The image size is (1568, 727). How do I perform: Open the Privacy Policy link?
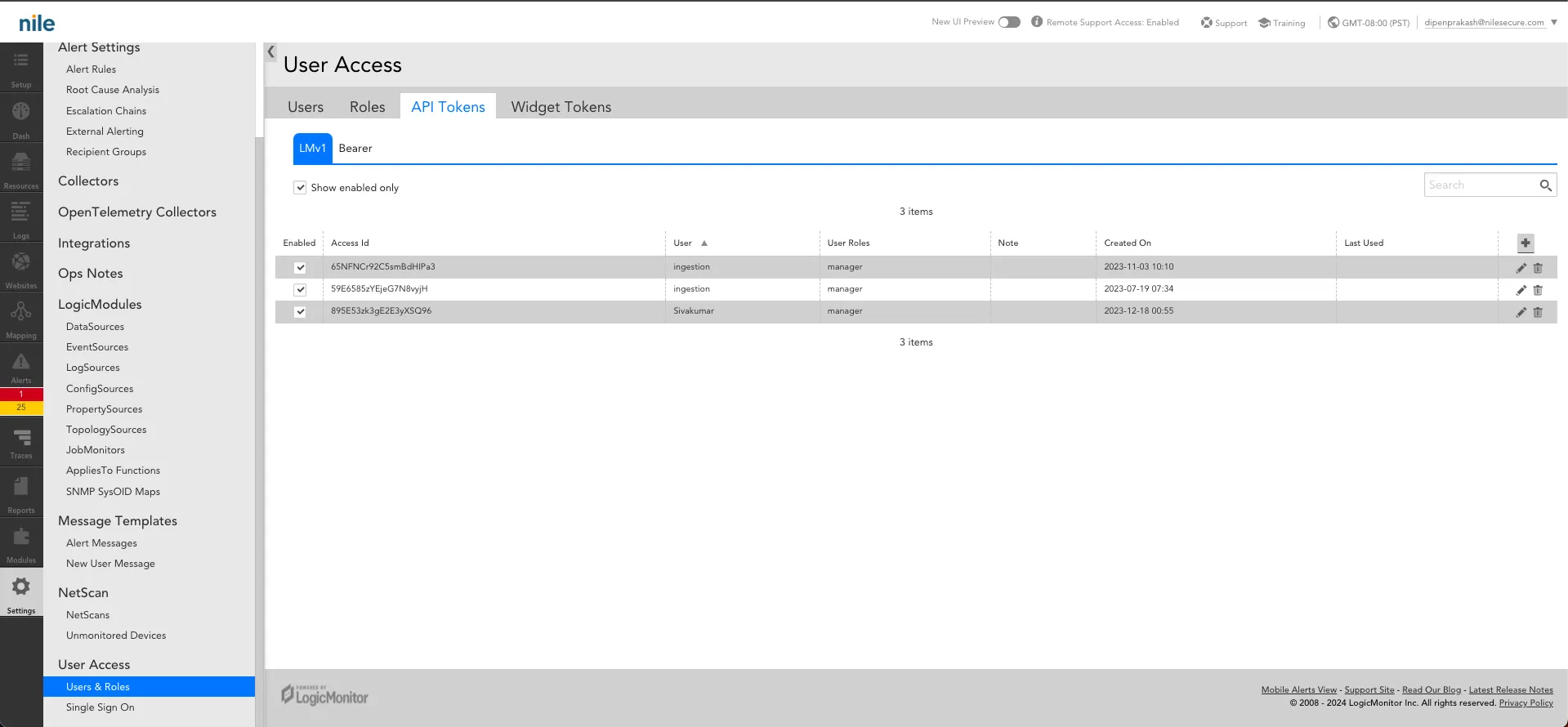[x=1526, y=703]
